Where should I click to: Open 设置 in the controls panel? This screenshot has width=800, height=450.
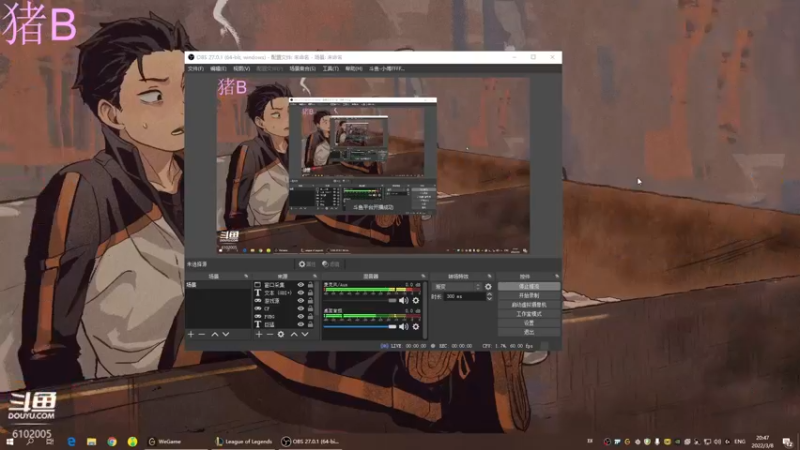(x=529, y=323)
